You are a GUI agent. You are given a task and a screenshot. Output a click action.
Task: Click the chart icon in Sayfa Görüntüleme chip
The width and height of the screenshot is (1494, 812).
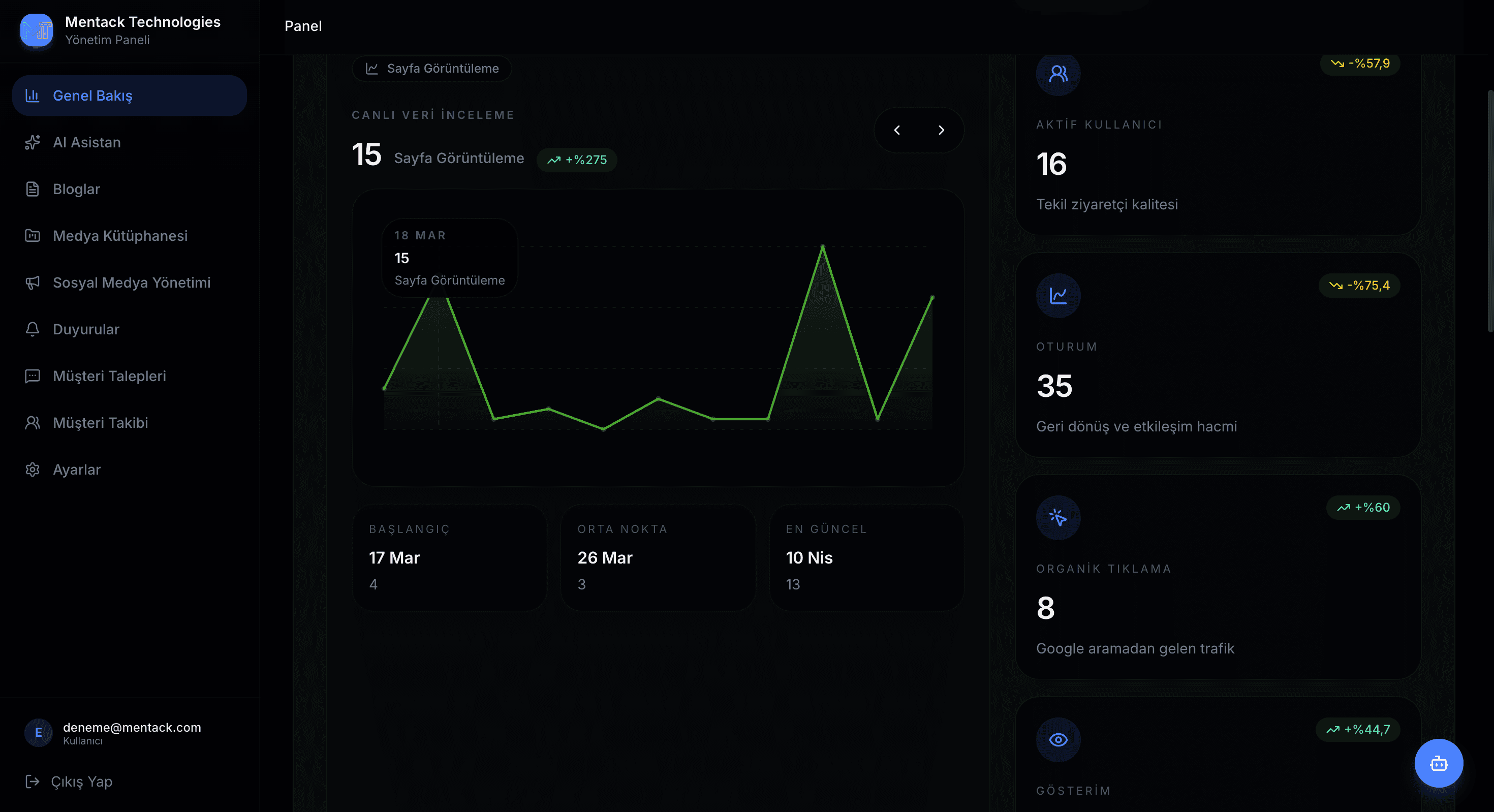[x=372, y=69]
